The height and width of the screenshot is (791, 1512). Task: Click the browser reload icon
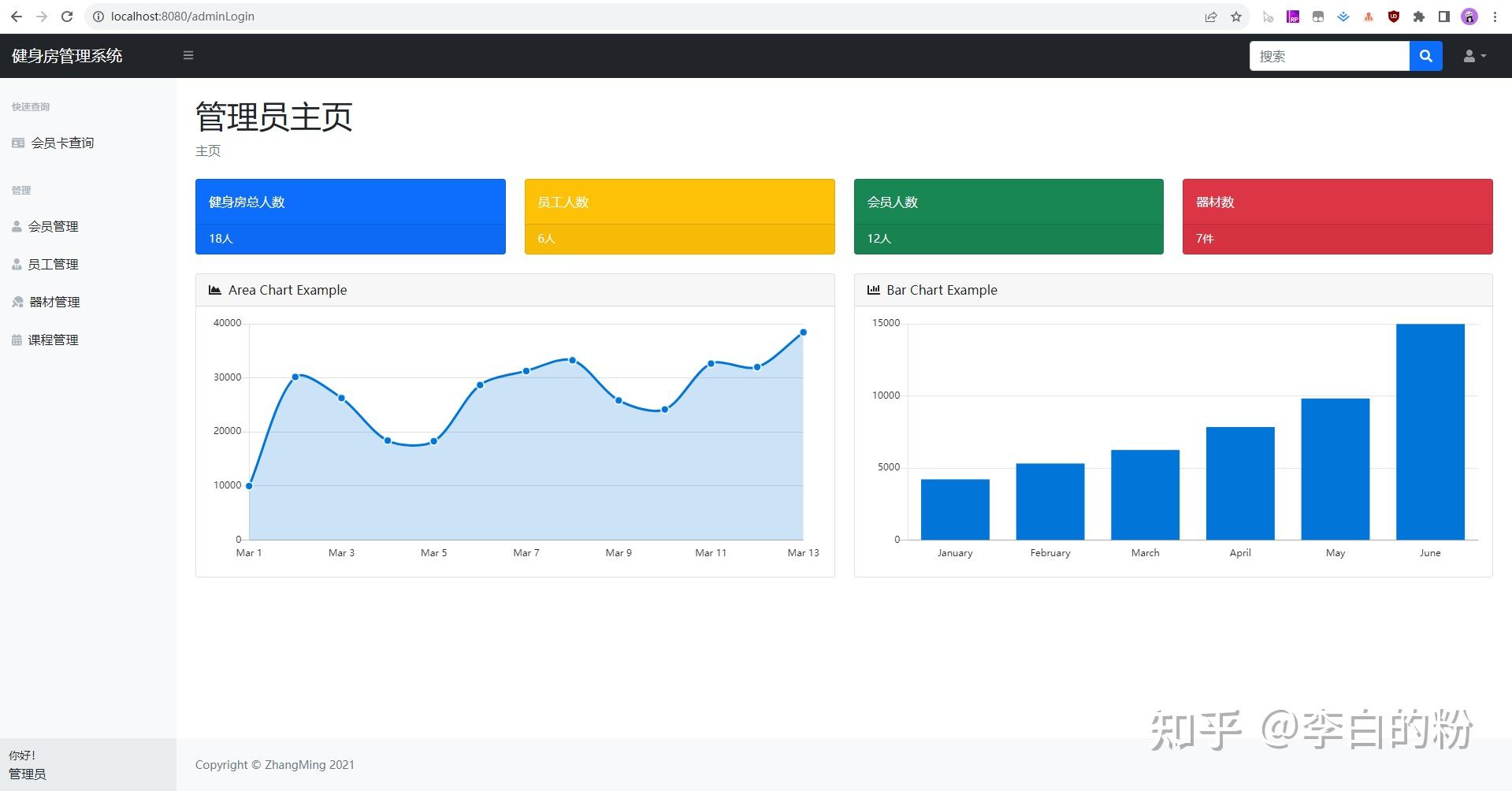[67, 17]
